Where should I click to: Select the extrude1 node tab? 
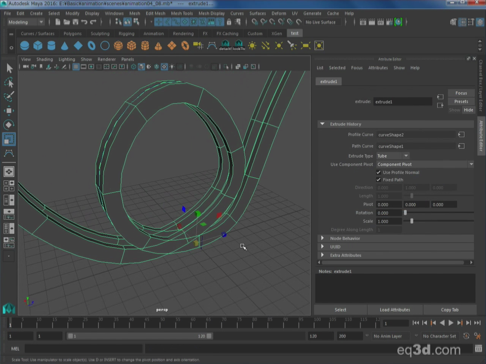[329, 81]
